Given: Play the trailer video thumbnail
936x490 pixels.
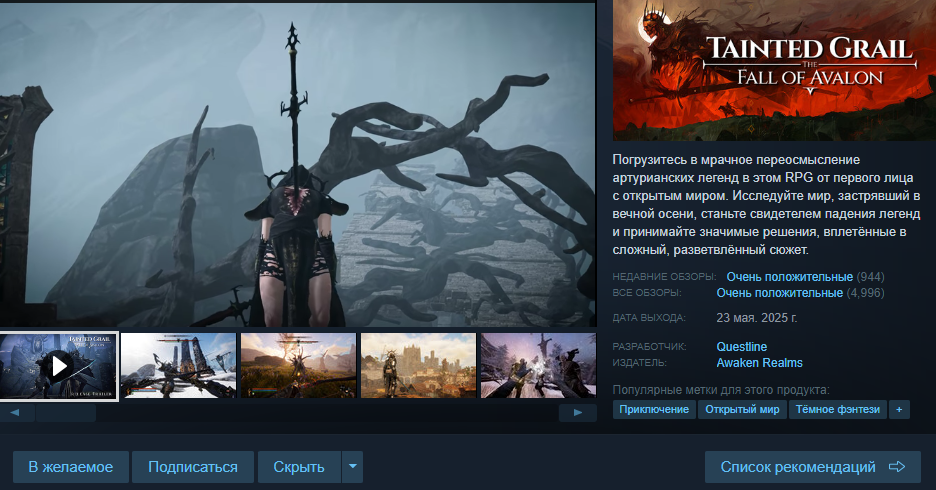Looking at the screenshot, I should point(58,366).
